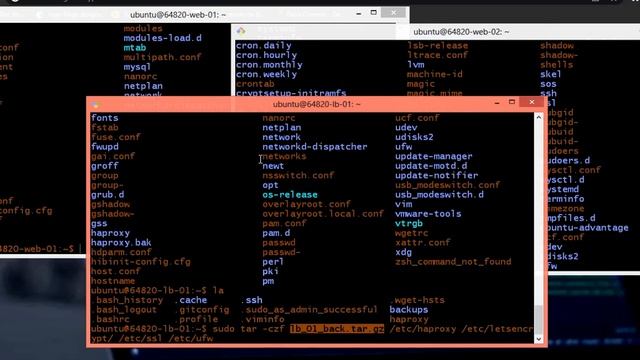Image resolution: width=640 pixels, height=360 pixels.
Task: Click the 'mysql' directory in web-01
Action: pyautogui.click(x=138, y=67)
